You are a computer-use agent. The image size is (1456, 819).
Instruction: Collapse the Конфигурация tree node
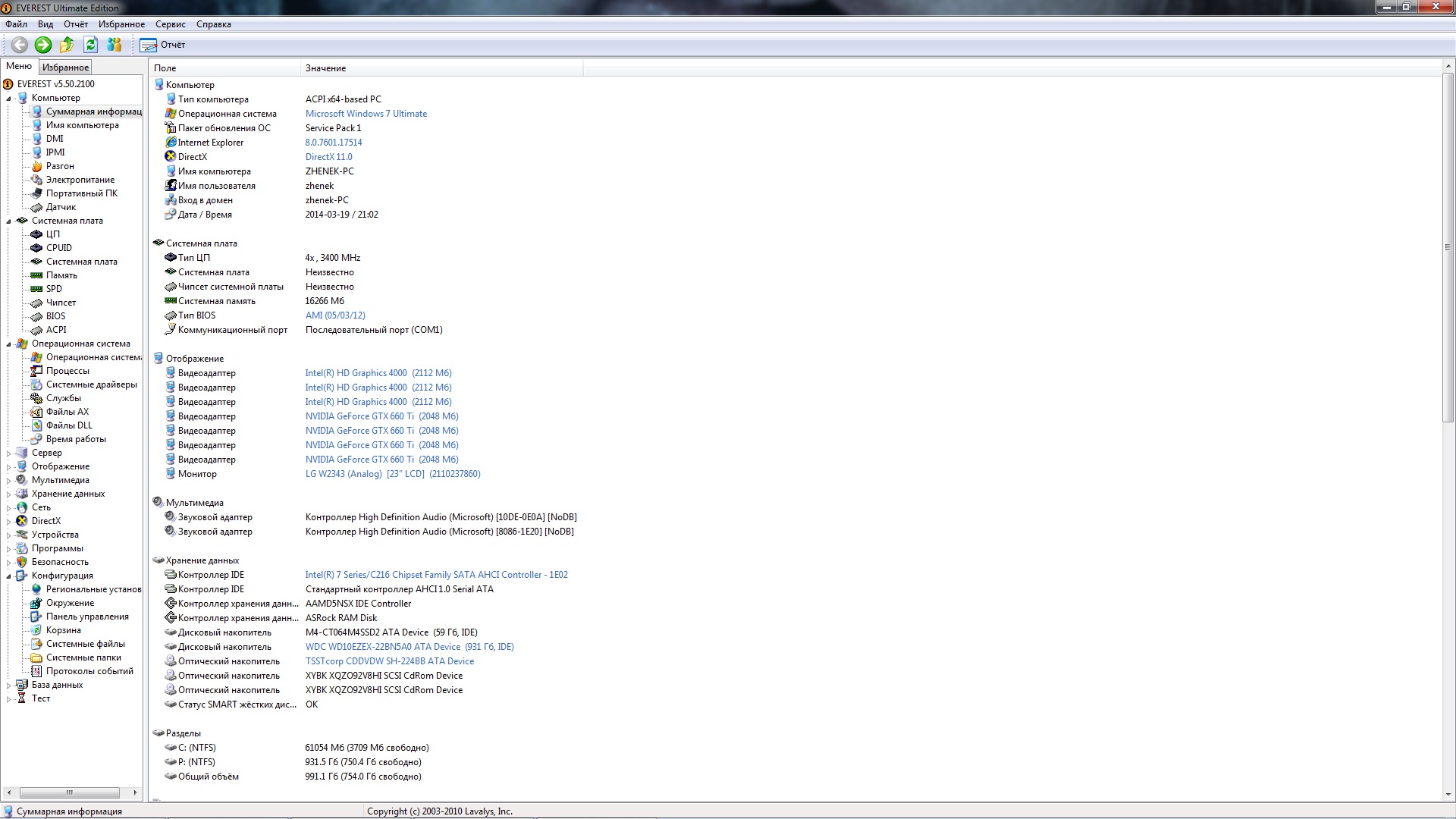[9, 576]
